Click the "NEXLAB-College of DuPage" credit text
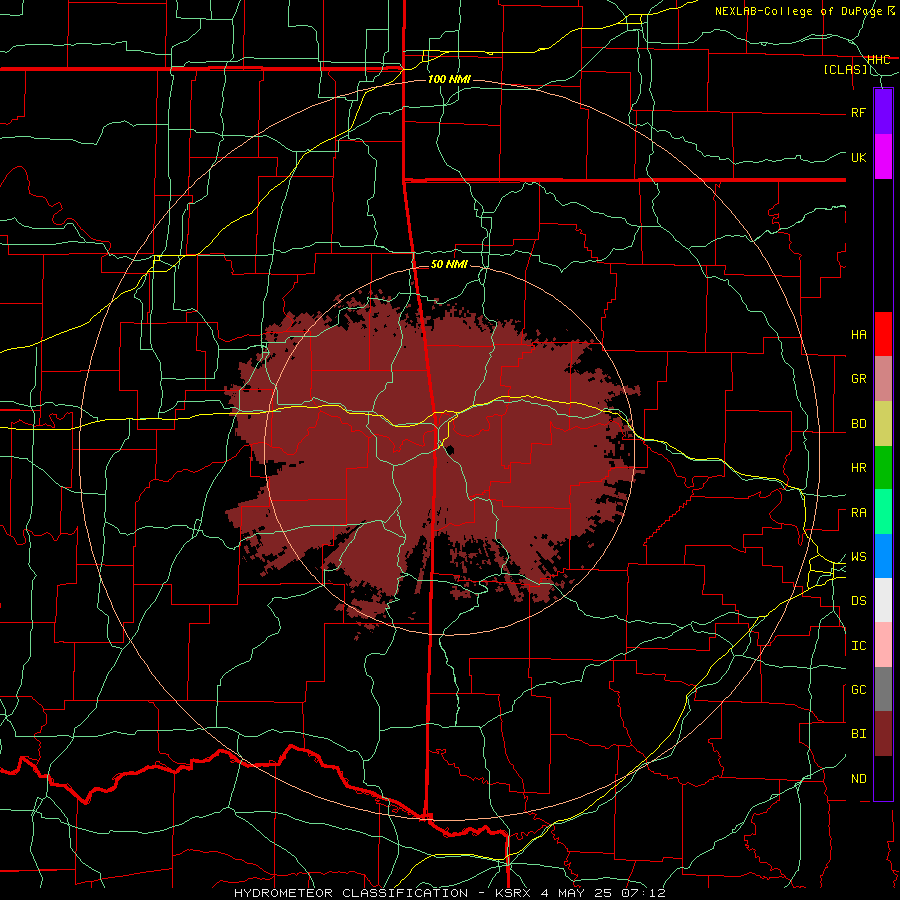The width and height of the screenshot is (900, 900). click(798, 11)
